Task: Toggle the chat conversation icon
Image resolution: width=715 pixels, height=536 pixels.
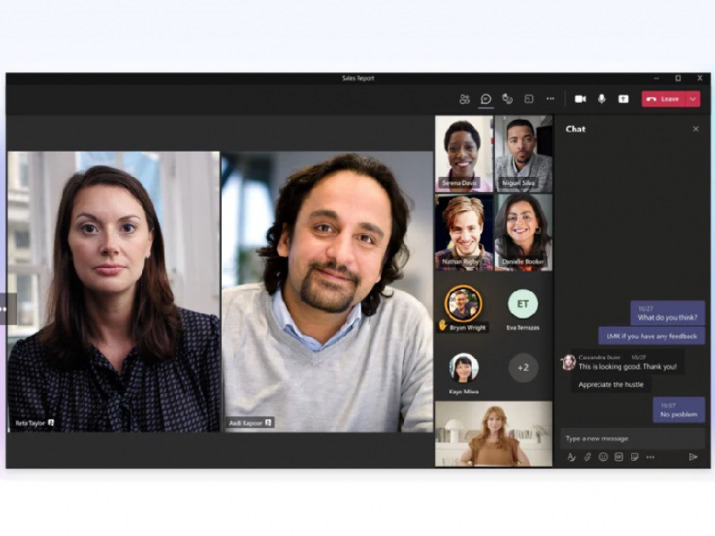Action: click(486, 99)
